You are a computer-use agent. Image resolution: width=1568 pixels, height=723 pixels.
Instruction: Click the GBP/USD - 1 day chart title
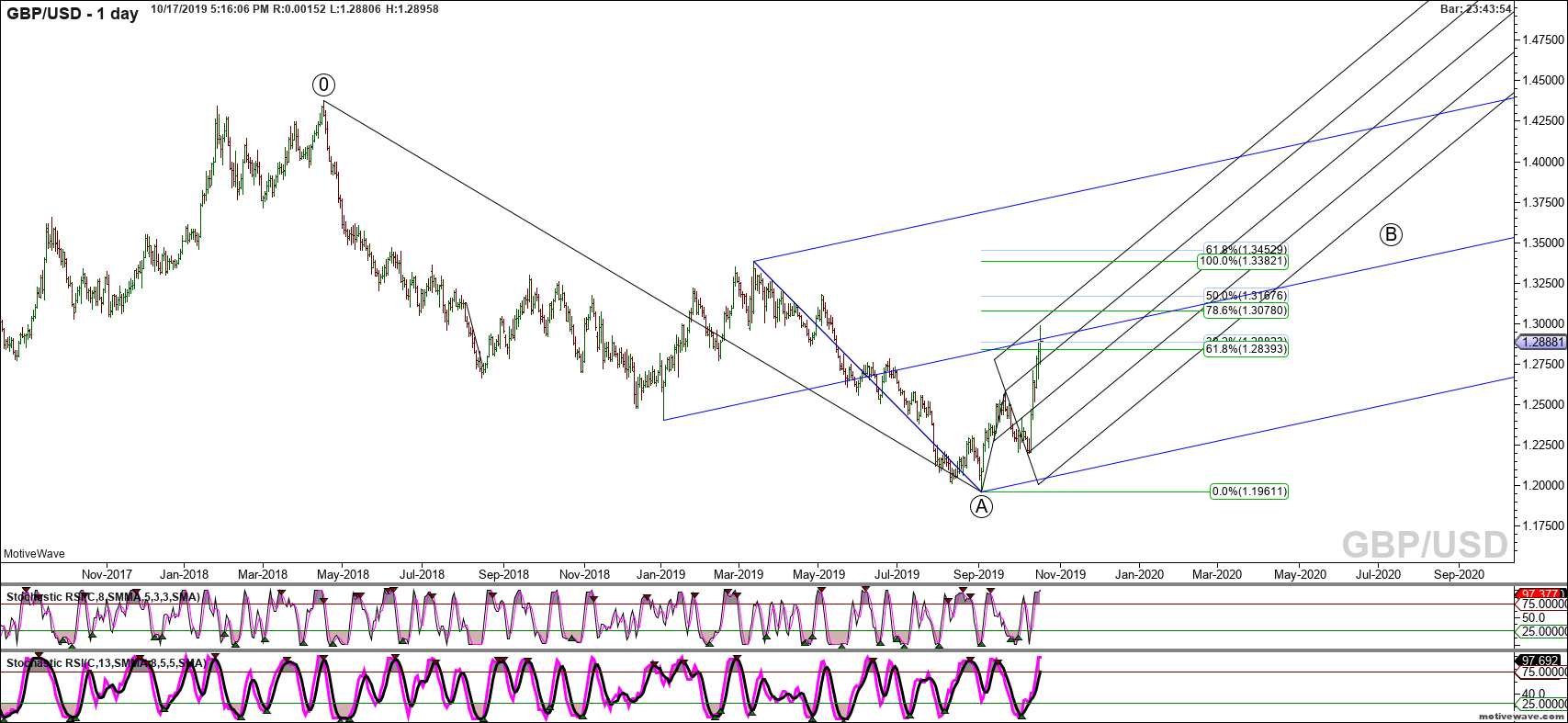(73, 14)
